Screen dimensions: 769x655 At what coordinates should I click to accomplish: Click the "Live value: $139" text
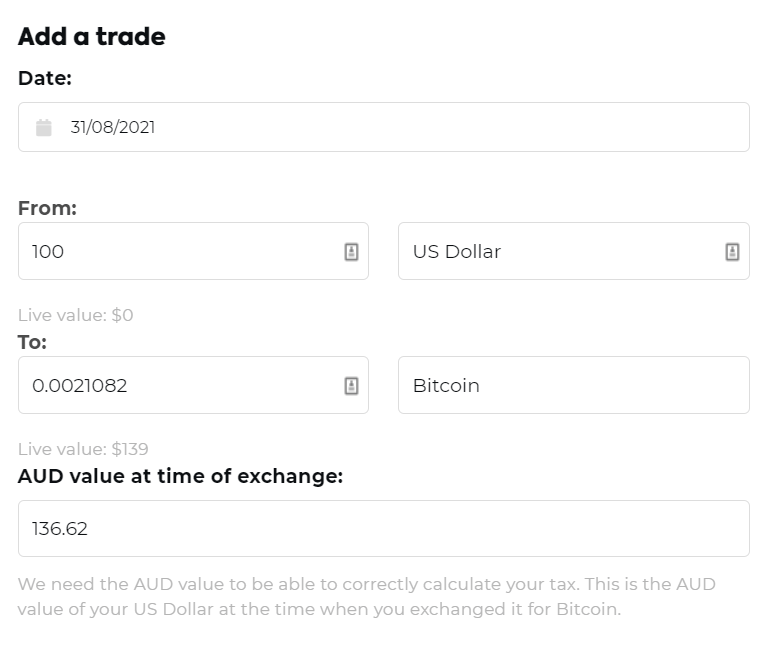coord(83,450)
